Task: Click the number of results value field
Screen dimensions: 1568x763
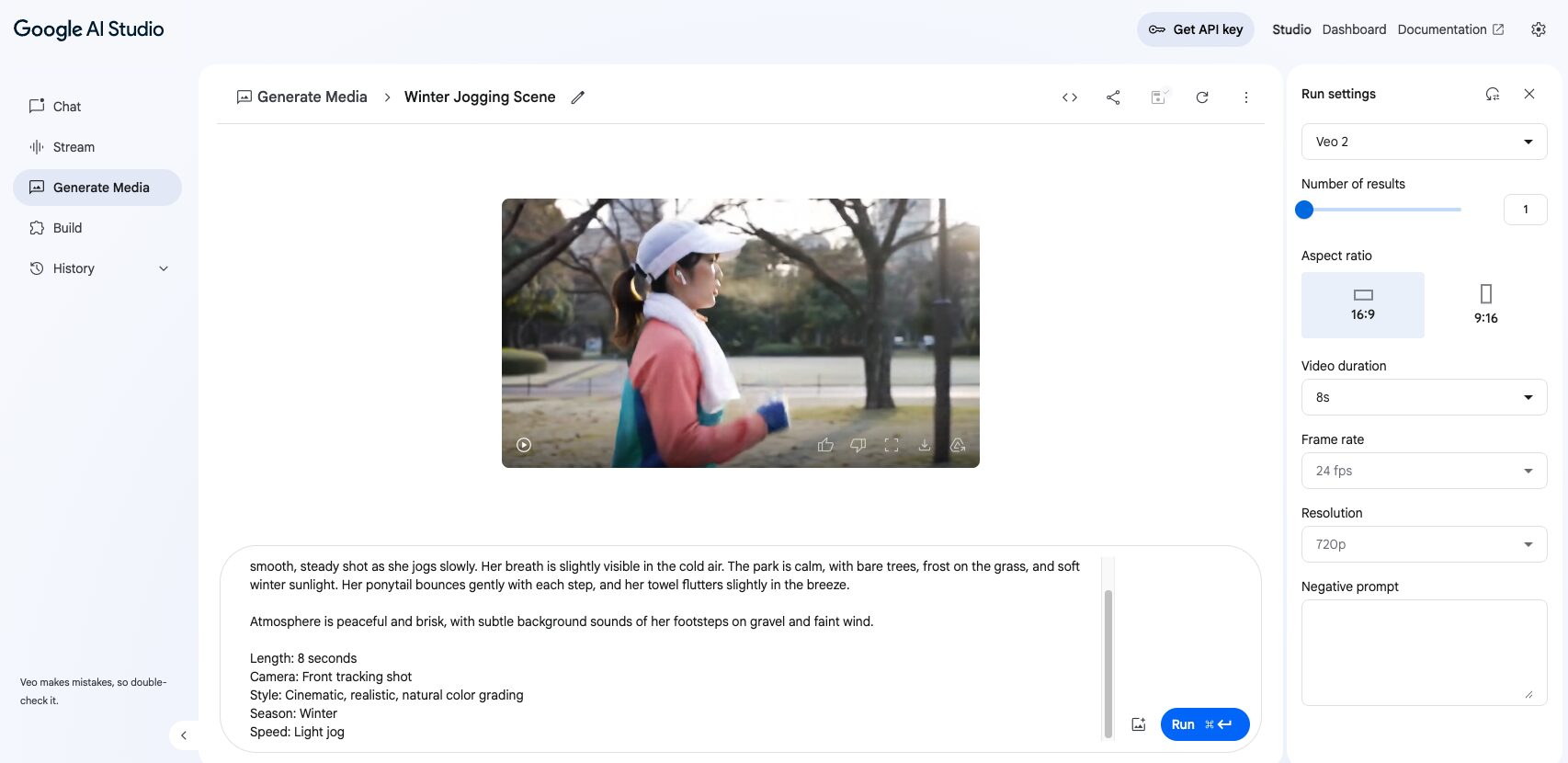Action: tap(1526, 210)
